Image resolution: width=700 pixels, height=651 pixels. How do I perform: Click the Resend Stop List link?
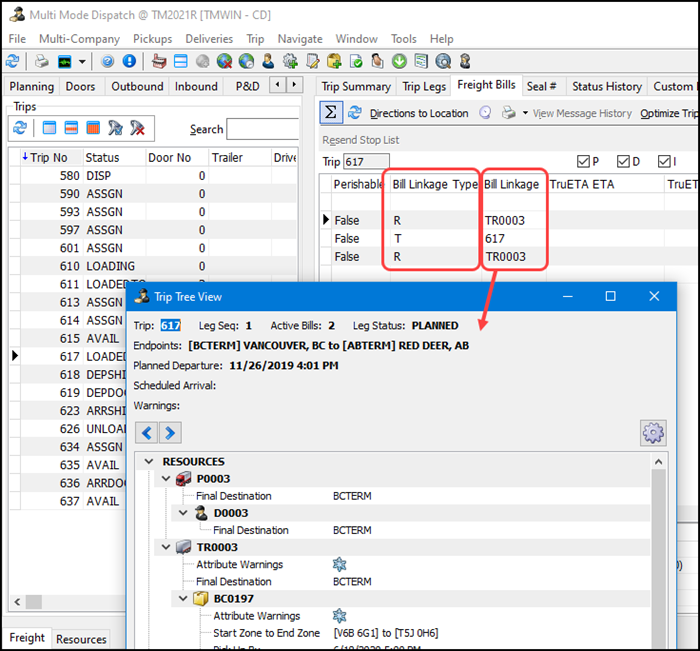click(360, 140)
